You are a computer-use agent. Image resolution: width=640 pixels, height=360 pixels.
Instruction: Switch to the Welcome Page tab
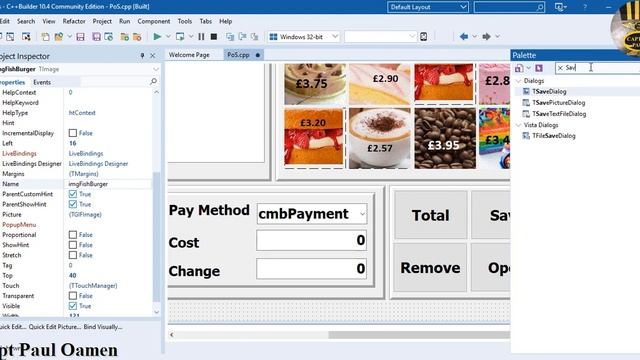189,55
